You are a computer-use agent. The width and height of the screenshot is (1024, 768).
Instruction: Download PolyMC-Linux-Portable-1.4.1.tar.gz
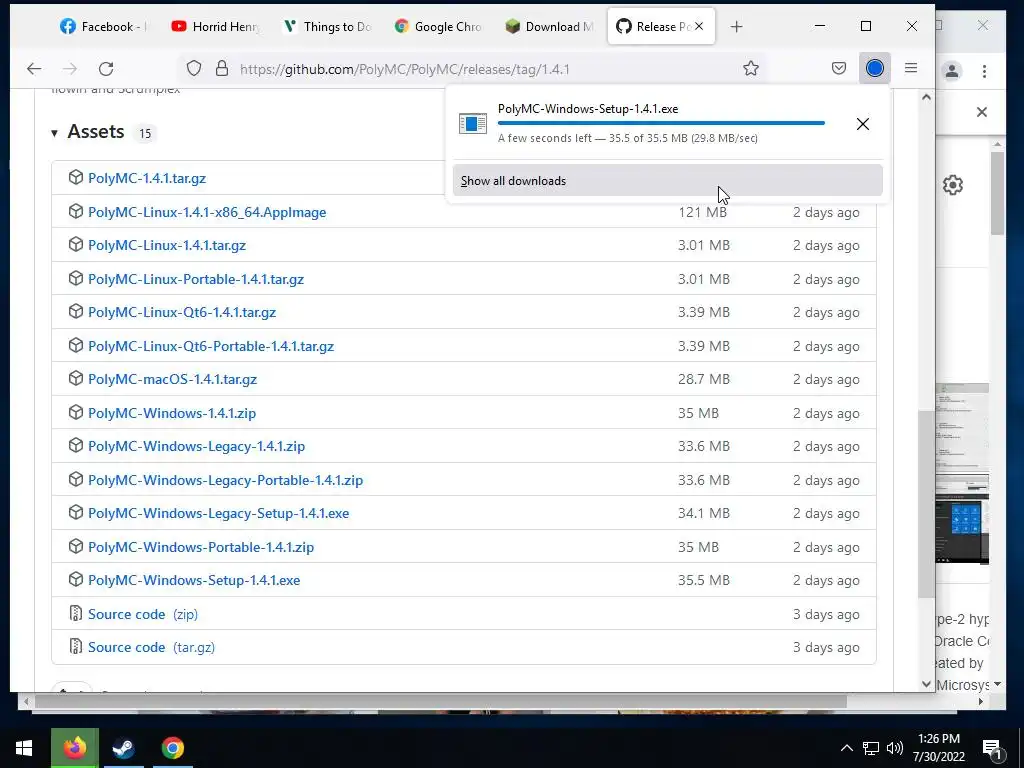click(x=196, y=280)
